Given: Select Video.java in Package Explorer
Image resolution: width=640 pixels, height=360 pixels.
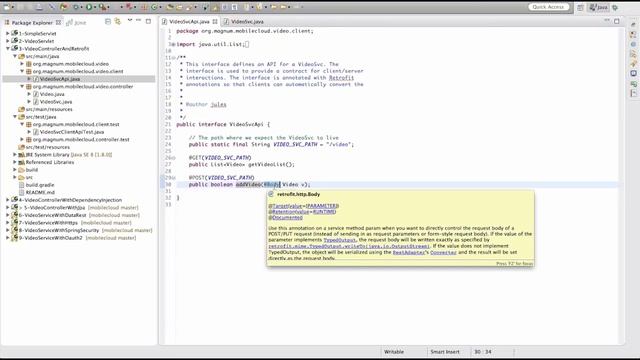Looking at the screenshot, I should coord(52,94).
